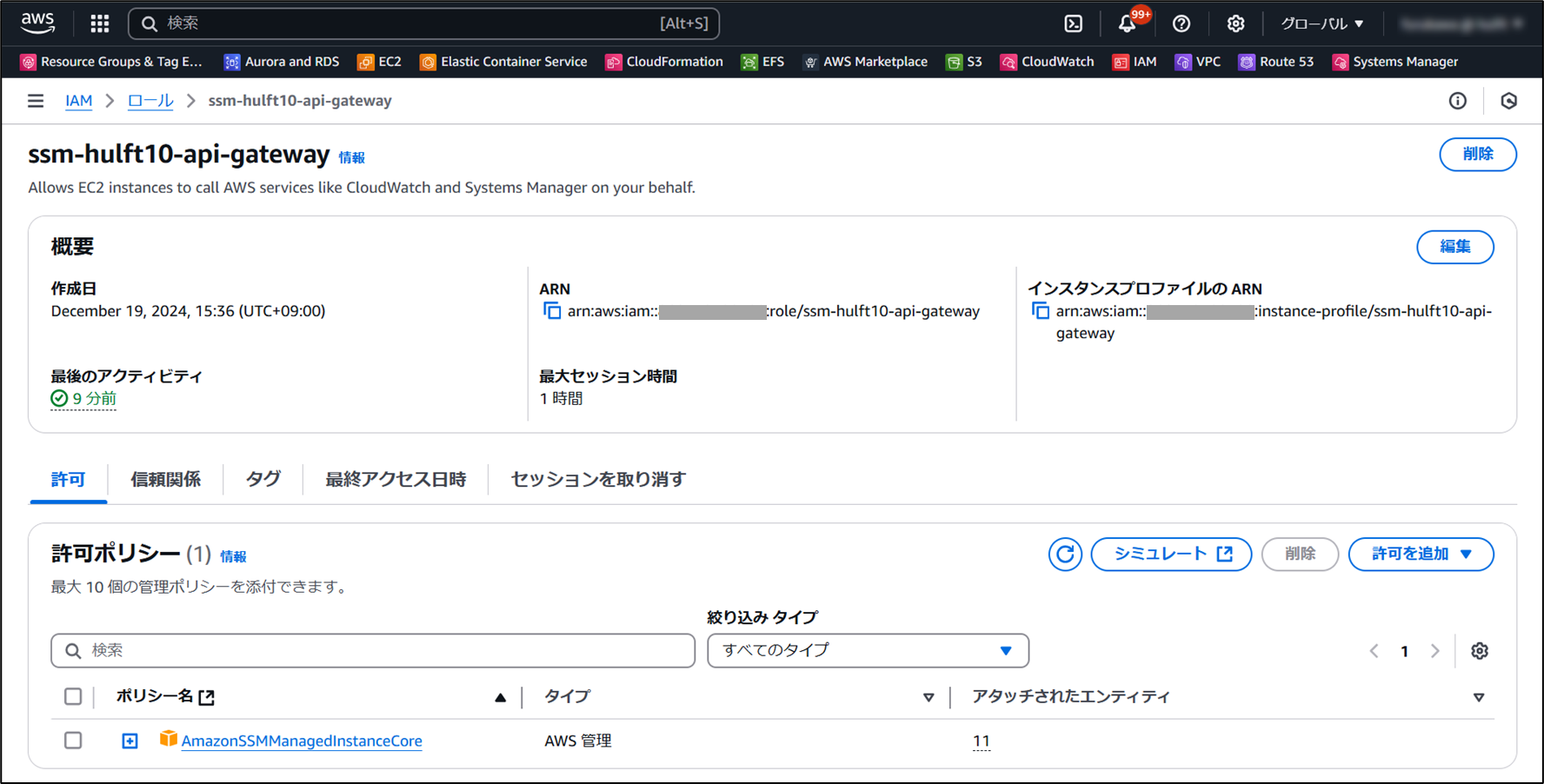Screen dimensions: 1544x784
Task: Select all policies checkbox in header
Action: 73,696
